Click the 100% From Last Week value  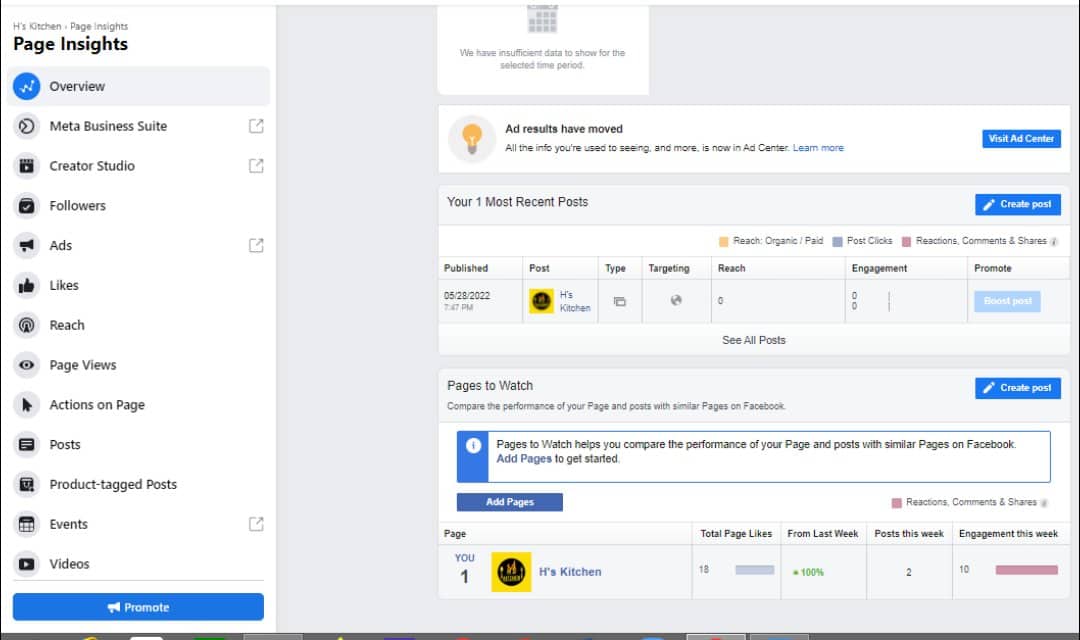(809, 572)
